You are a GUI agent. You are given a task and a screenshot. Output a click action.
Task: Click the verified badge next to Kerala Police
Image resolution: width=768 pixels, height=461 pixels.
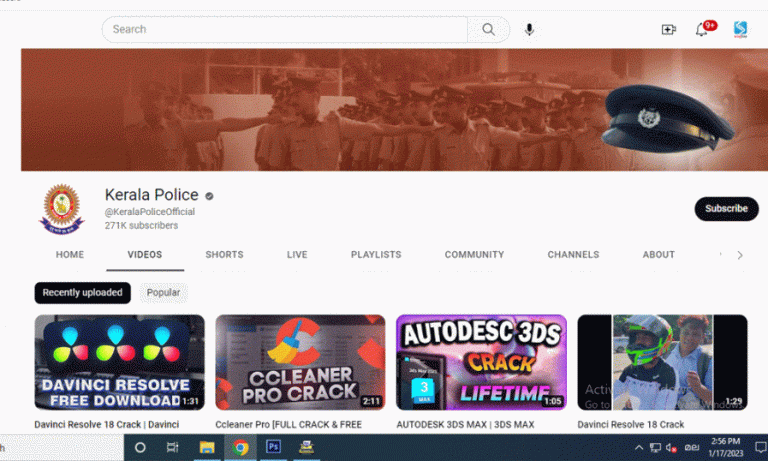209,196
